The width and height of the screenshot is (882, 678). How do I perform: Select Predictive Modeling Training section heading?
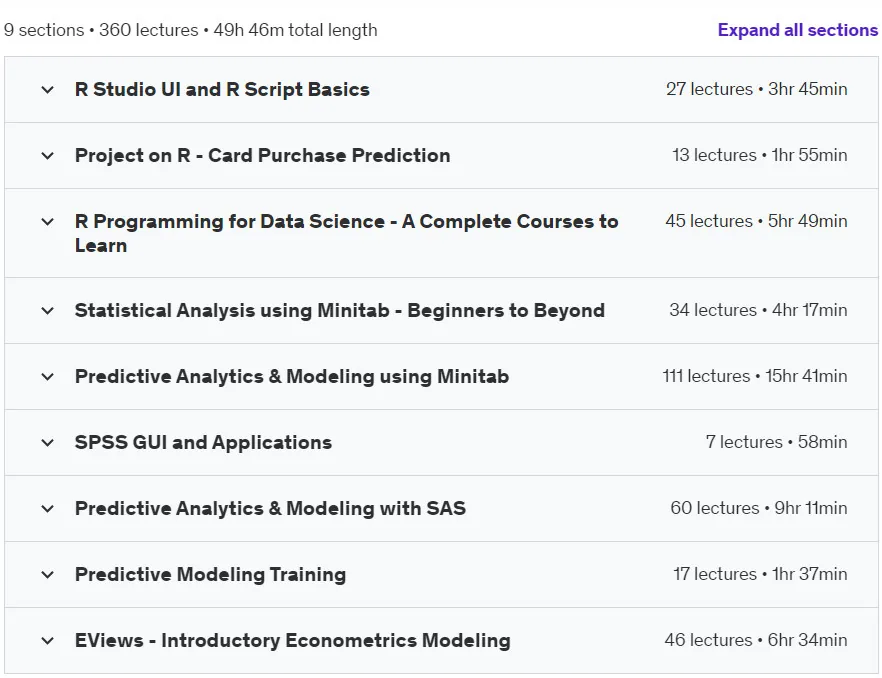pos(210,574)
